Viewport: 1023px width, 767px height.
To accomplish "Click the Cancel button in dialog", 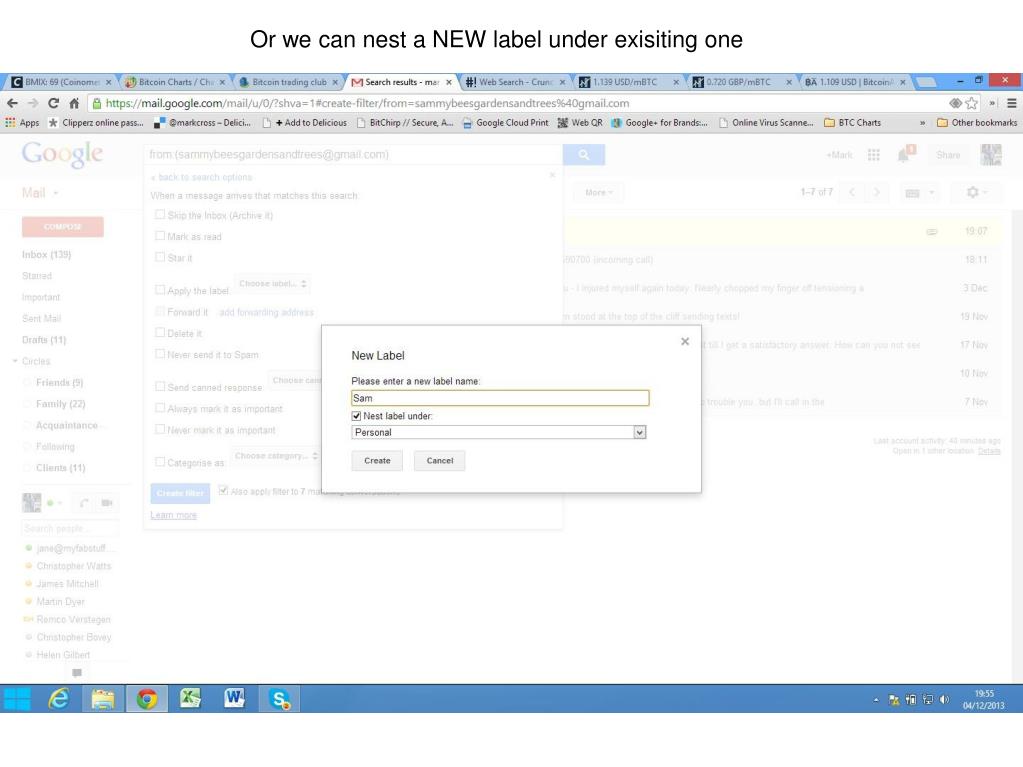I will tap(440, 460).
